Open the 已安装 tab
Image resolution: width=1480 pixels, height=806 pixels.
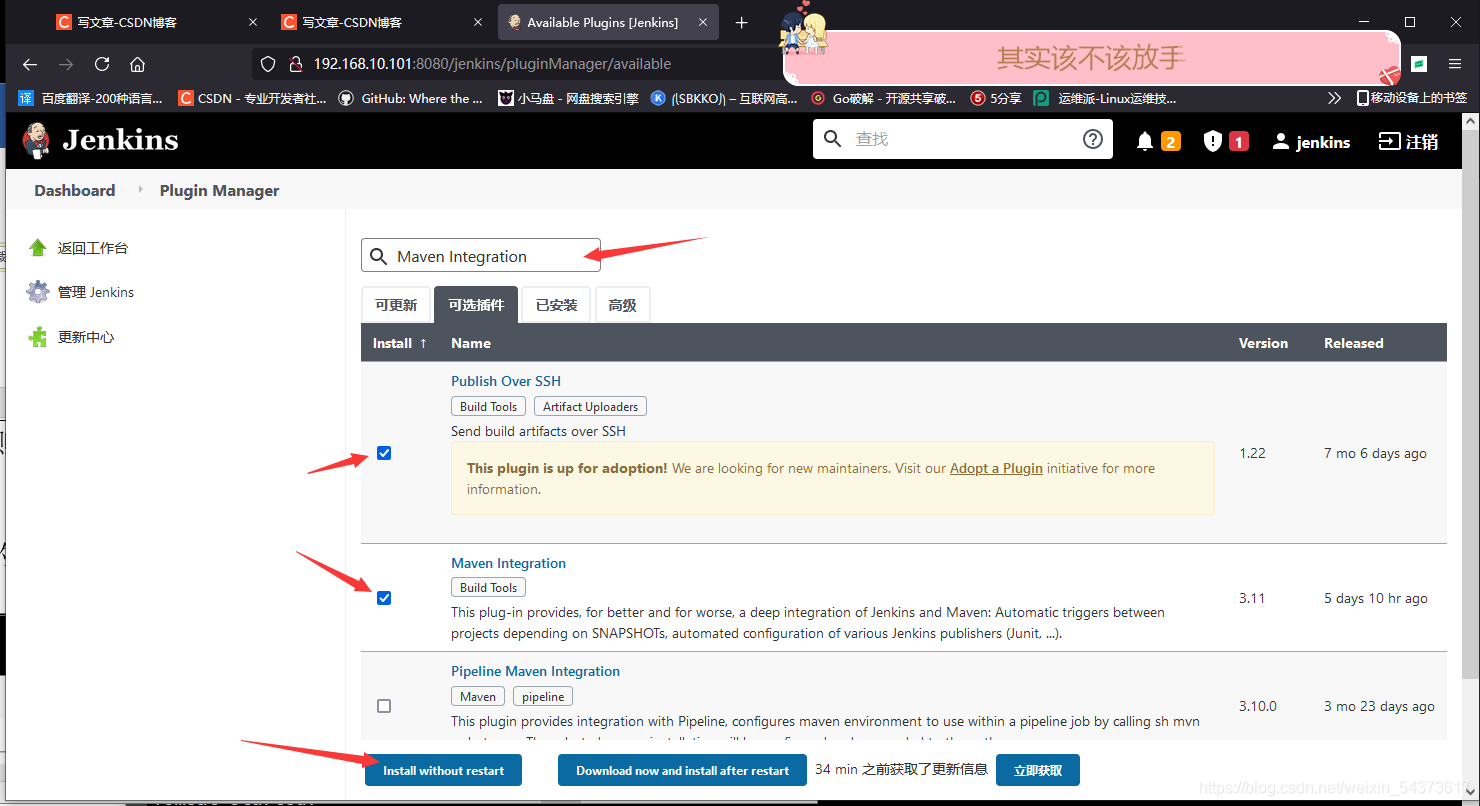pos(557,305)
